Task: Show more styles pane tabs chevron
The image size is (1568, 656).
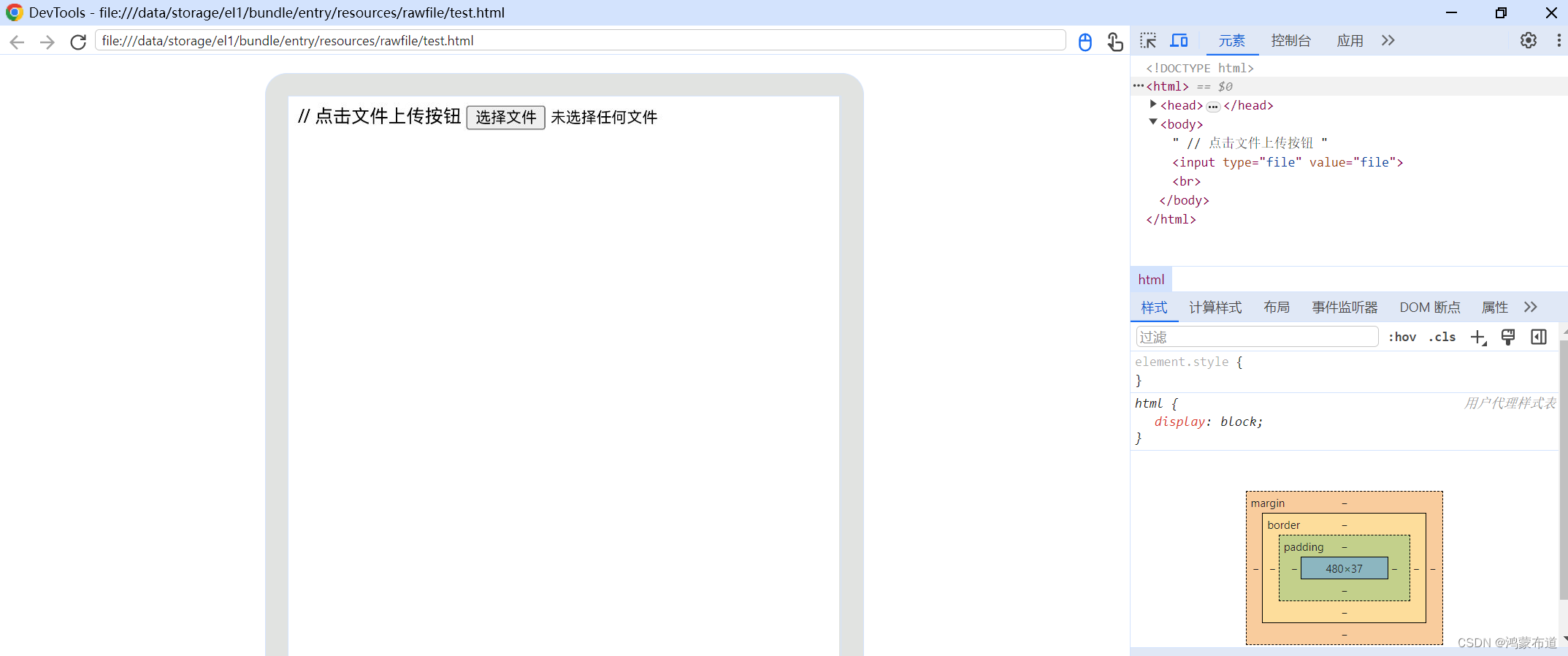Action: [x=1531, y=308]
